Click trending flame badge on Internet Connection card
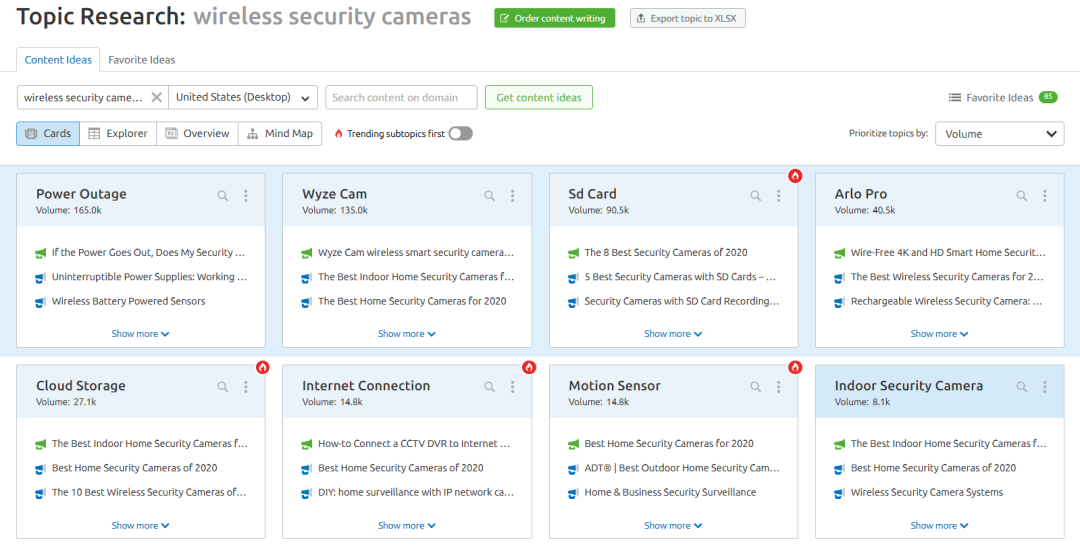This screenshot has width=1080, height=551. pos(529,367)
